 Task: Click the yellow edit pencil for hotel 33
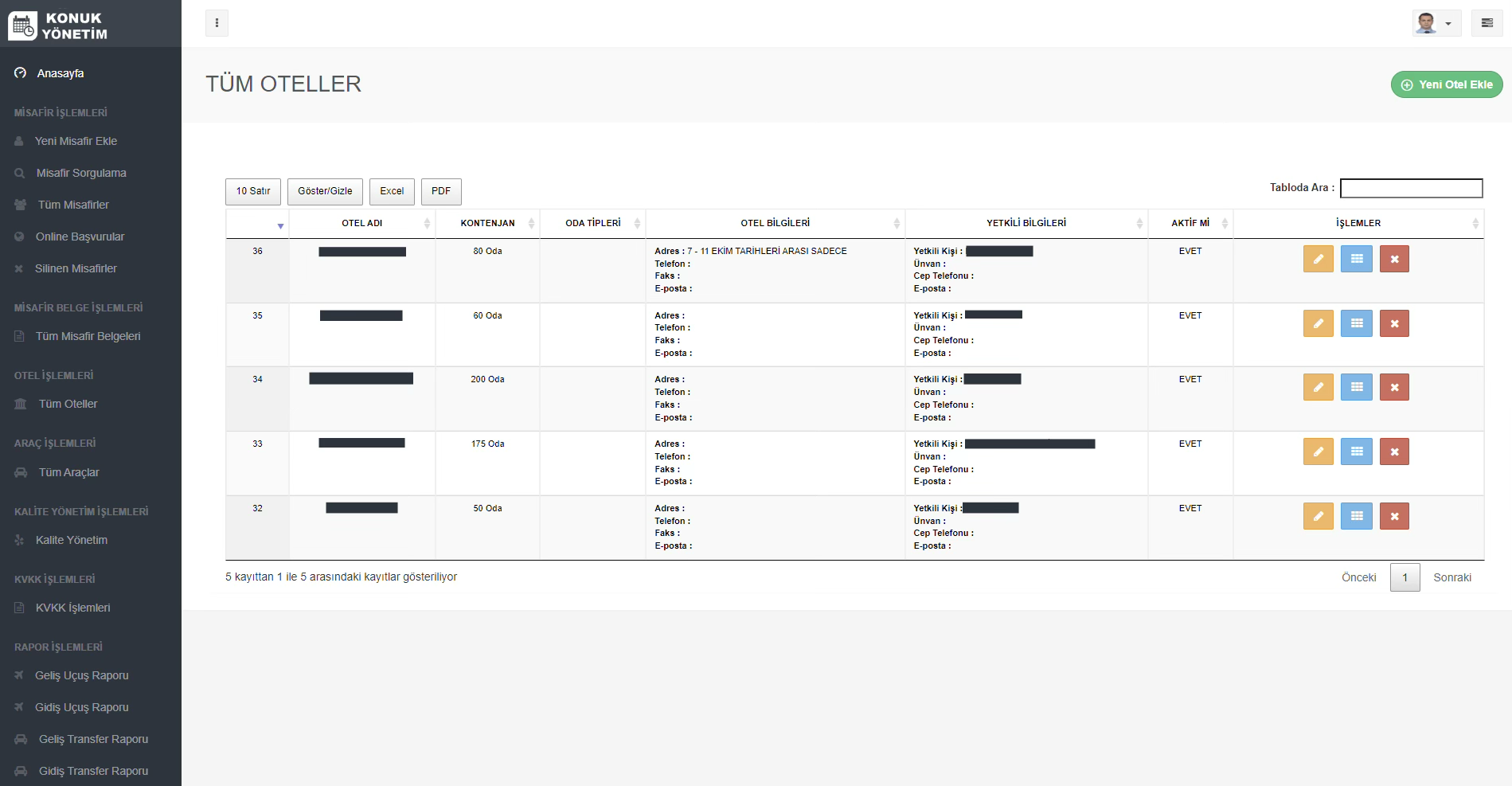[x=1318, y=452]
